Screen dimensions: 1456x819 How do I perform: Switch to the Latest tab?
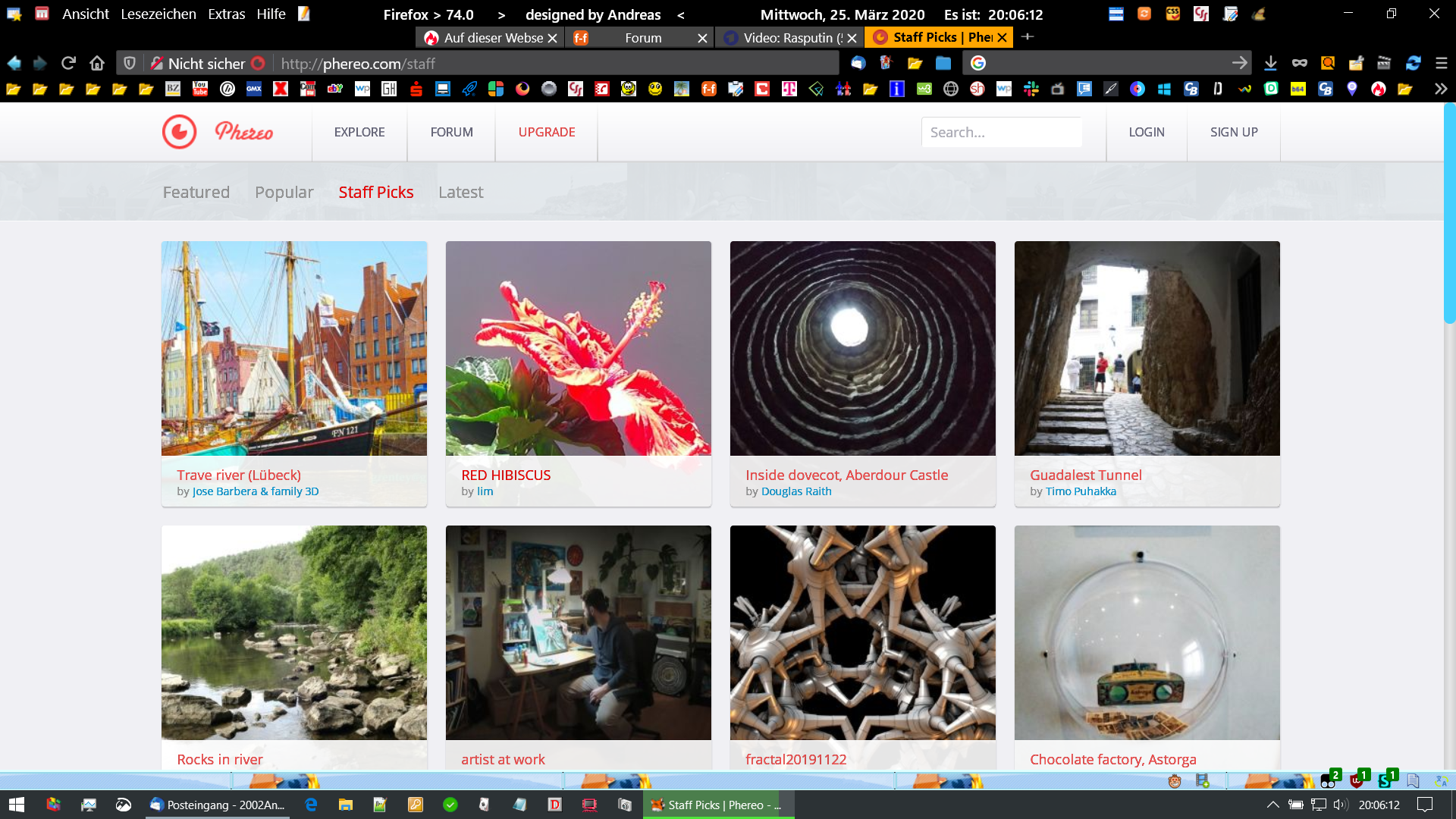pos(460,192)
